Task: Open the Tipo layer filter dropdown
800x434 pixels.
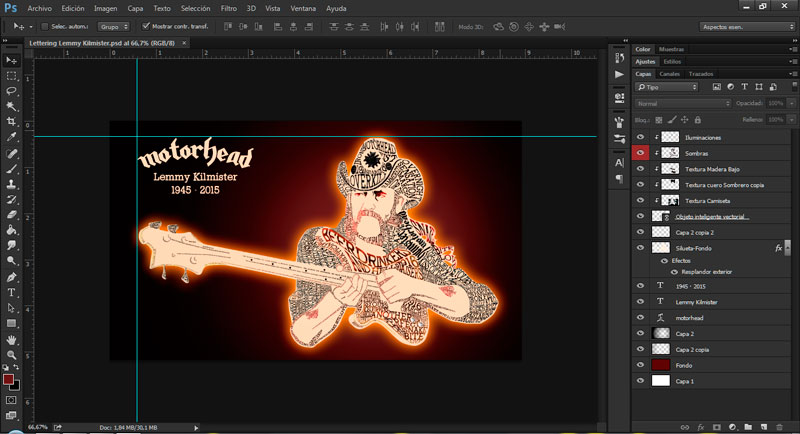Action: tap(666, 87)
